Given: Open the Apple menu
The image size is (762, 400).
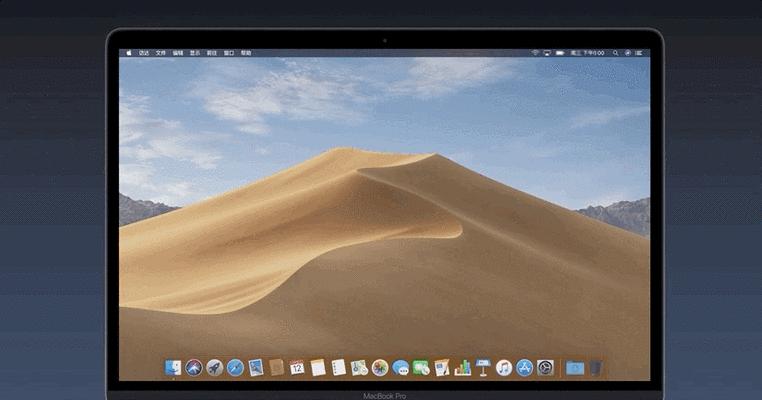Looking at the screenshot, I should [129, 53].
